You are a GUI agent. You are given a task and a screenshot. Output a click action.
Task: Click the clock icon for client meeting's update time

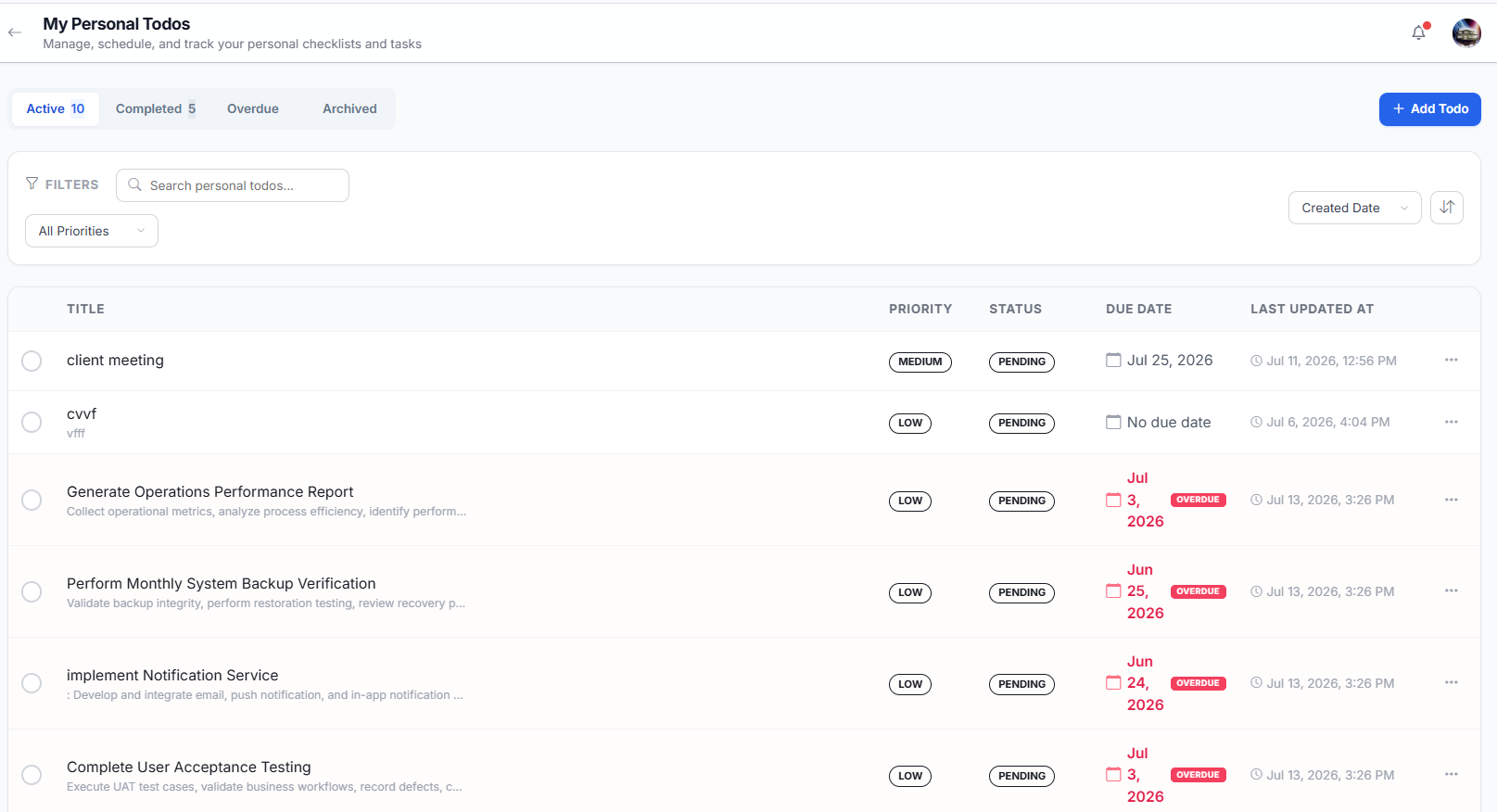[x=1256, y=362]
